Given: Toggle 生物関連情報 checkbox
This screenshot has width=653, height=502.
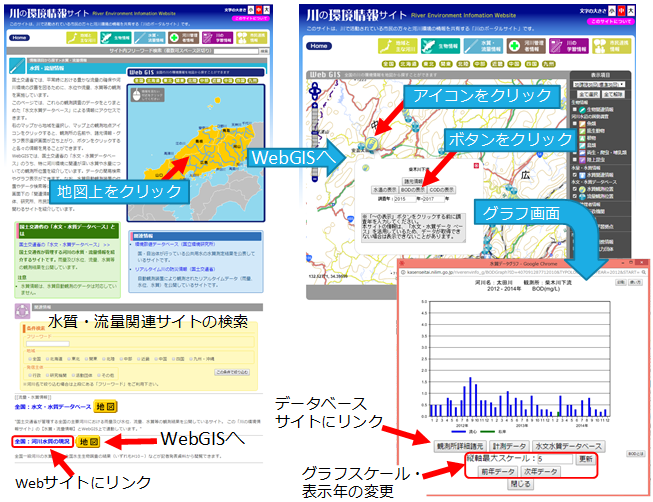Looking at the screenshot, I should pyautogui.click(x=575, y=110).
